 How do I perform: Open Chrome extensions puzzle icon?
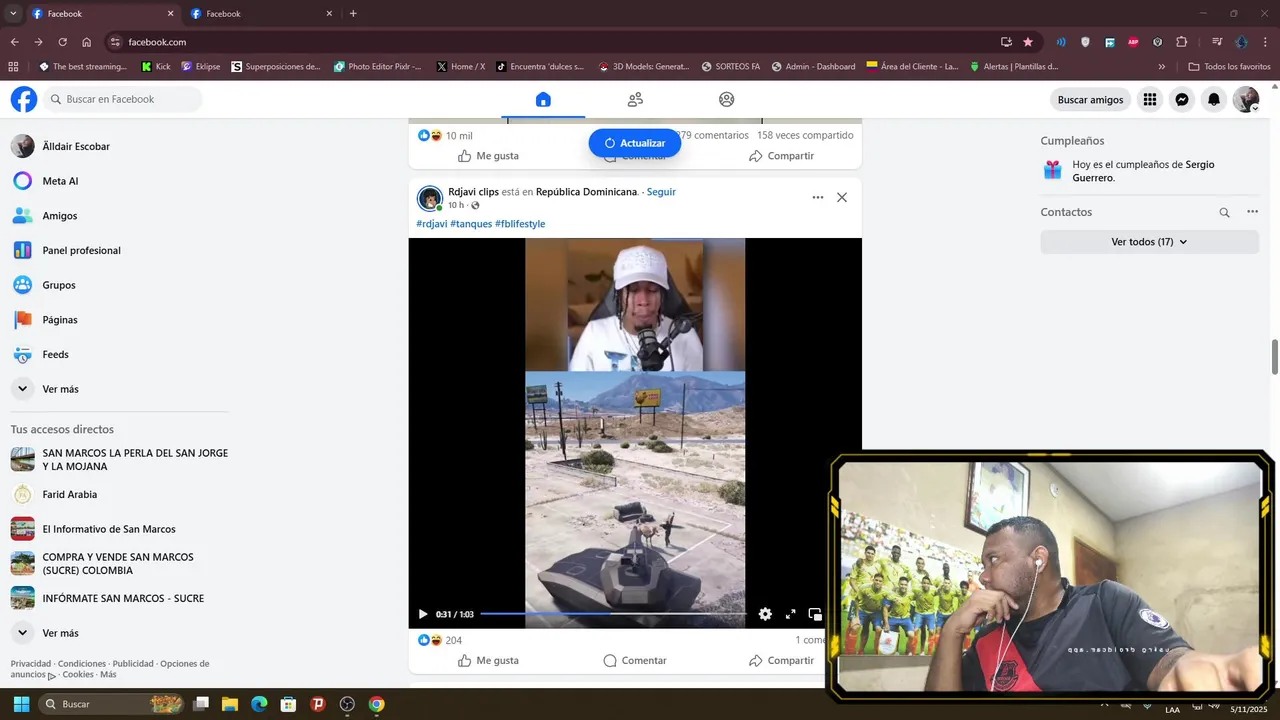click(x=1181, y=42)
